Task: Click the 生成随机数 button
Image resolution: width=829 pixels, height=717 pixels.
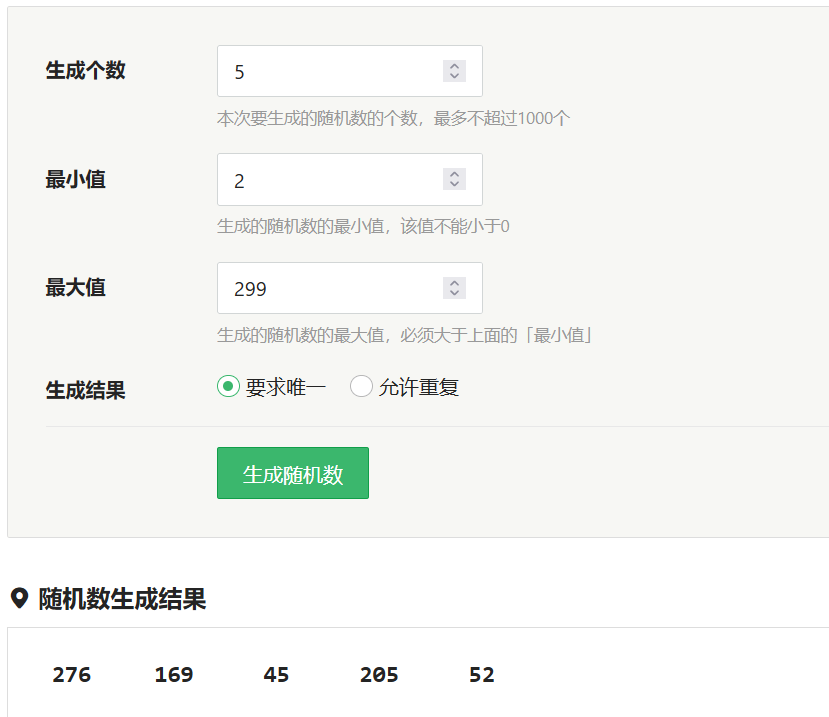Action: (x=293, y=473)
